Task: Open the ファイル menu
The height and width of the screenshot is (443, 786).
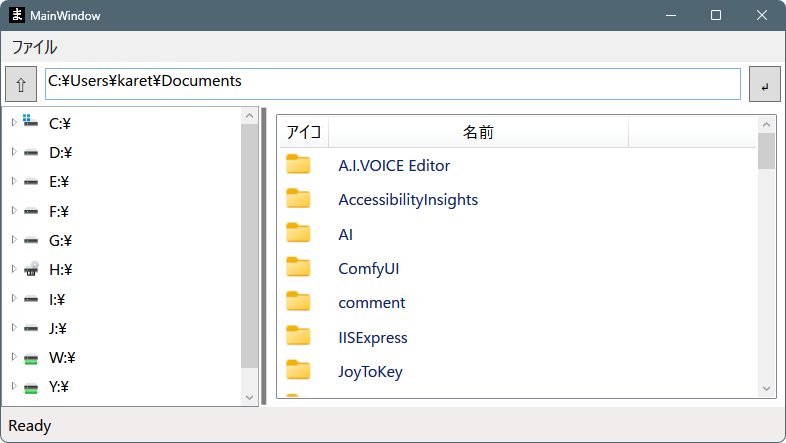Action: (x=34, y=47)
